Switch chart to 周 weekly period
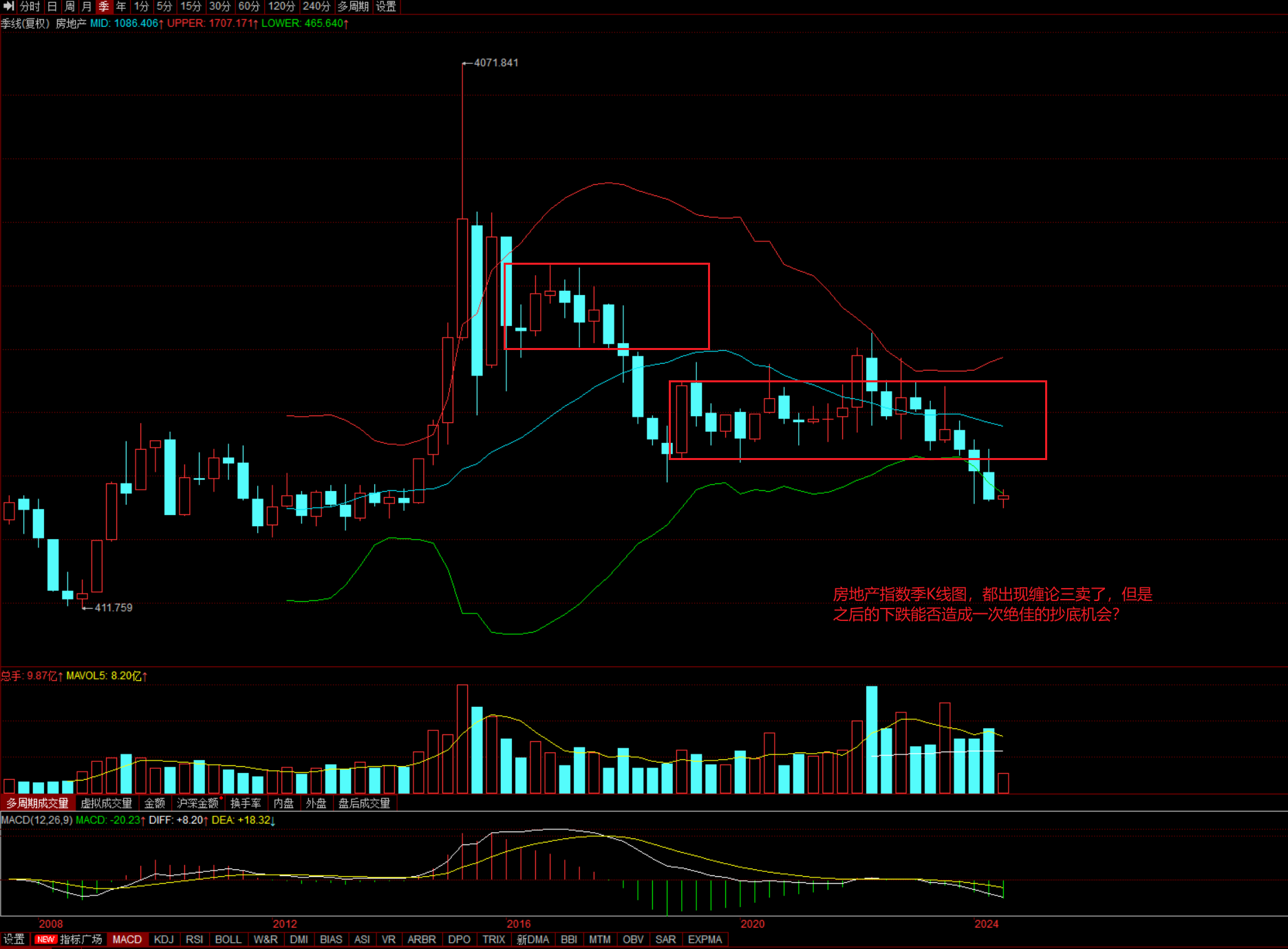 point(69,6)
